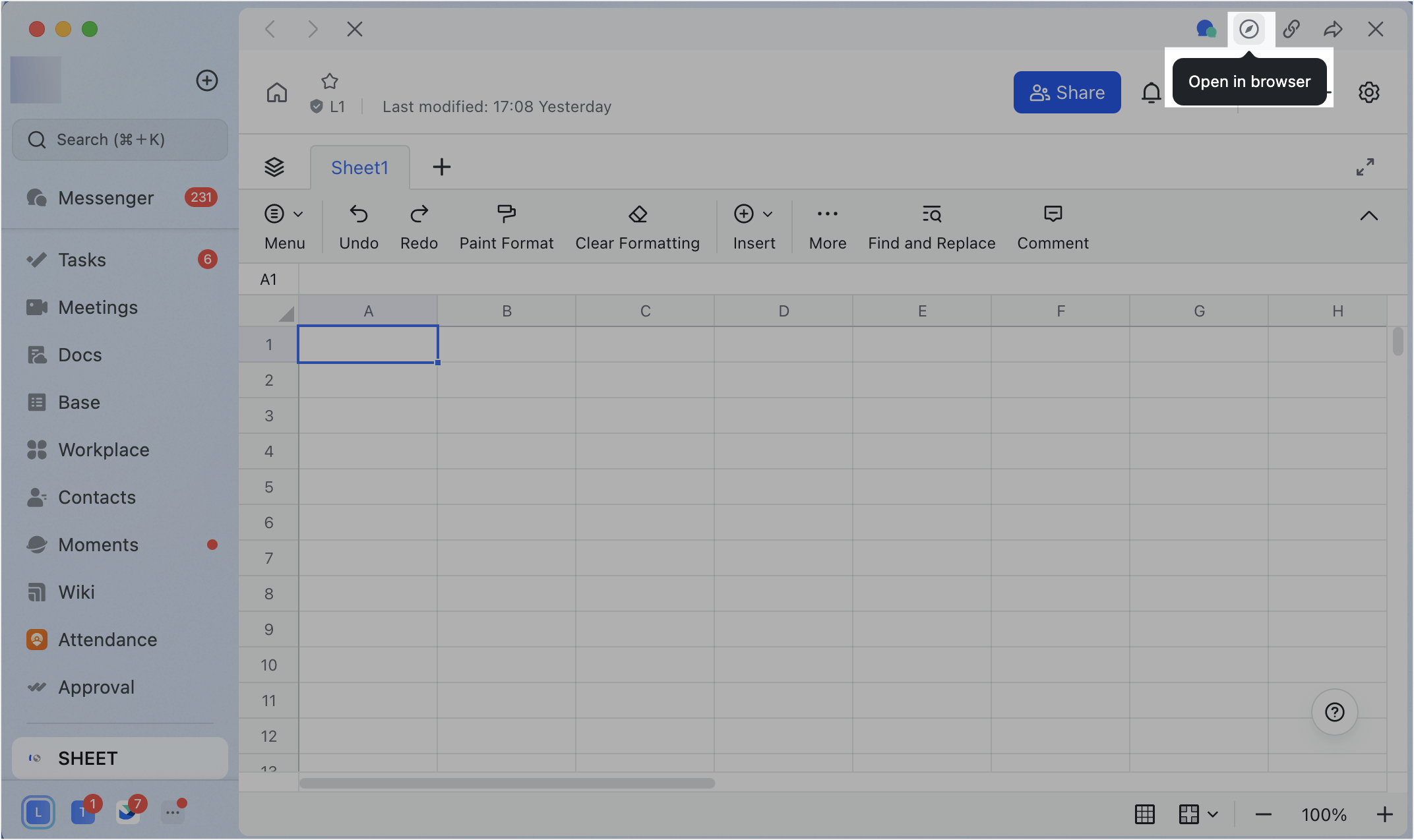The image size is (1414, 840).
Task: Select column C header
Action: [645, 311]
